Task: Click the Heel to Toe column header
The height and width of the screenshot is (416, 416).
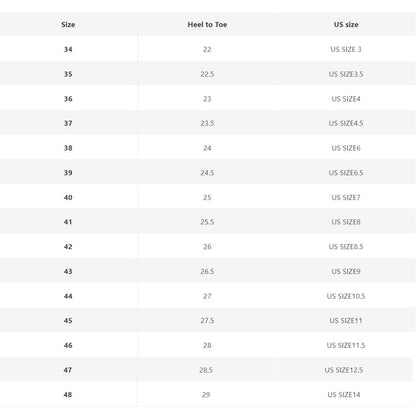Action: click(x=207, y=24)
